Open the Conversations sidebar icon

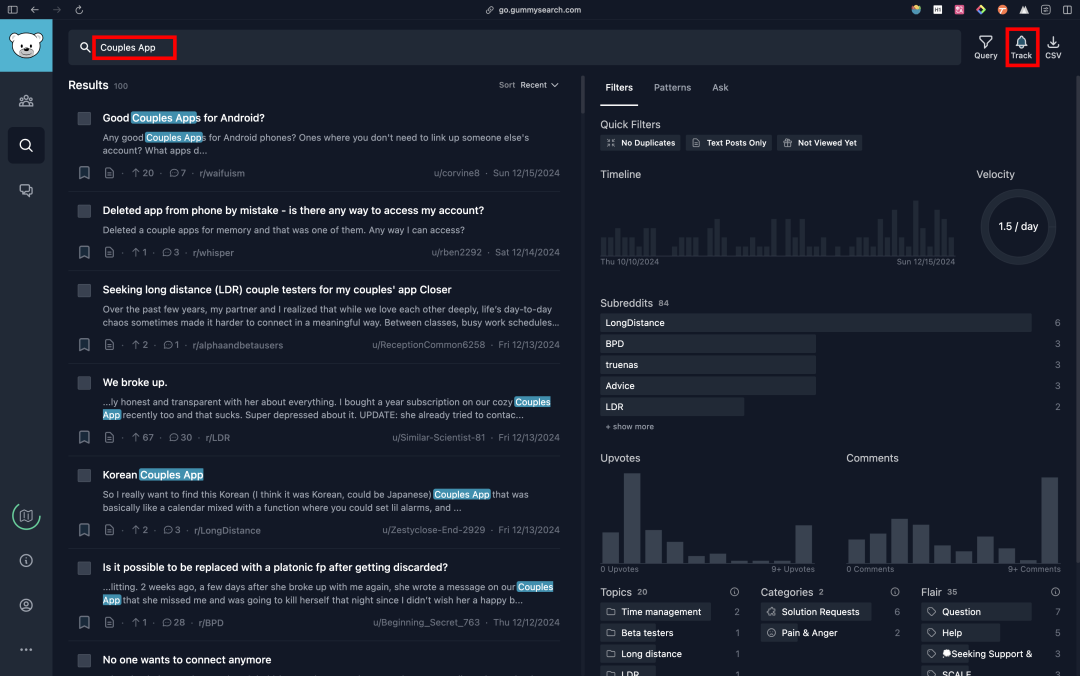(x=26, y=190)
